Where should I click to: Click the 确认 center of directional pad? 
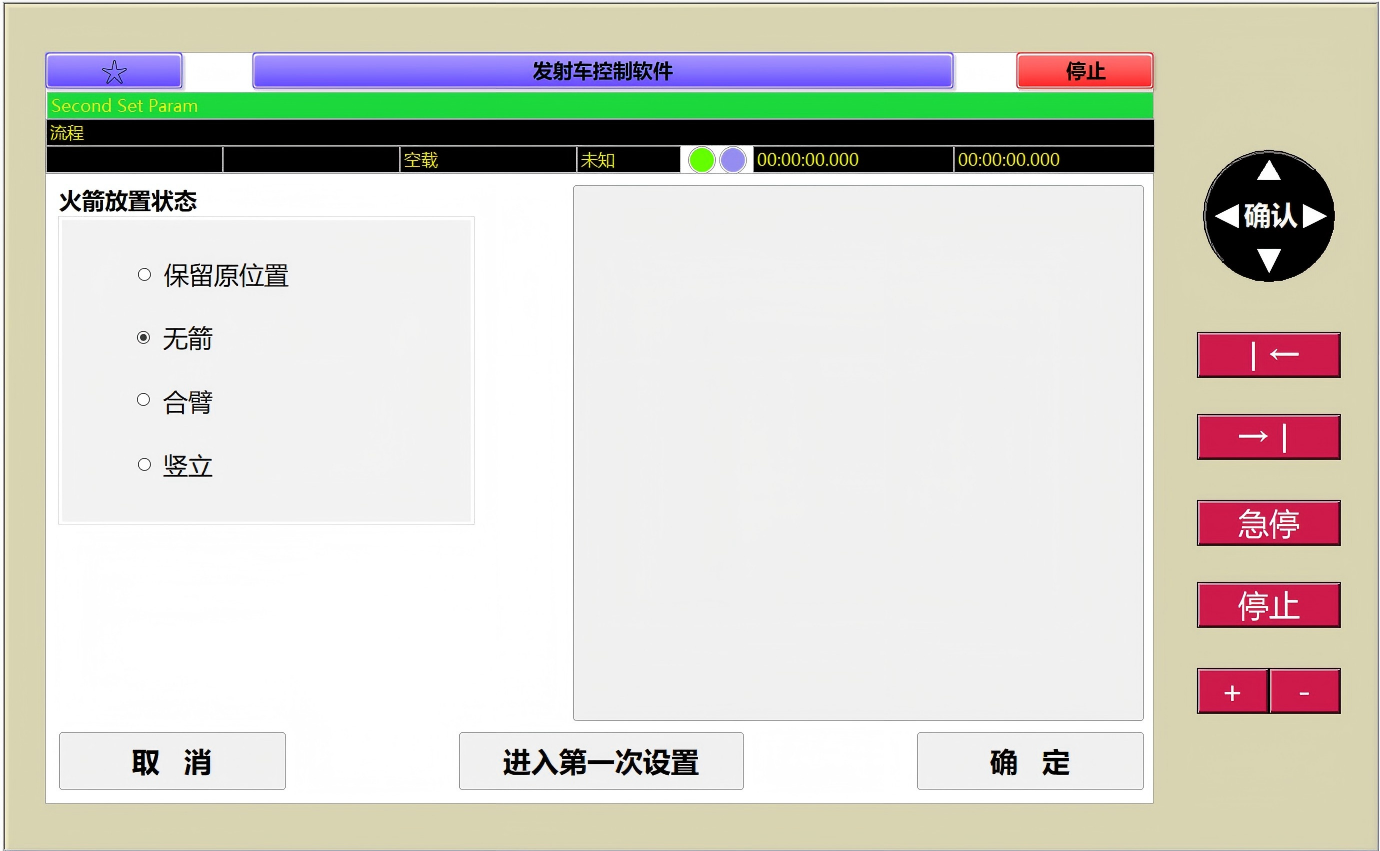(x=1269, y=216)
